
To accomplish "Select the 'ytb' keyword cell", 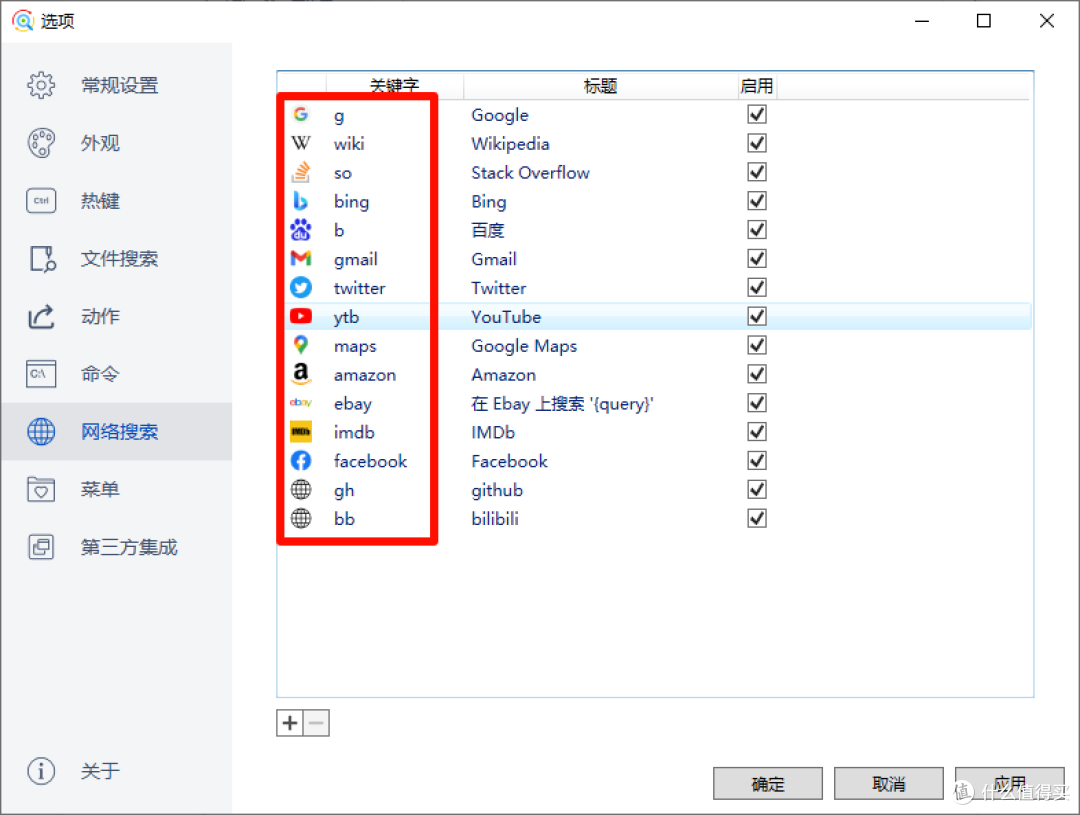I will click(x=346, y=317).
